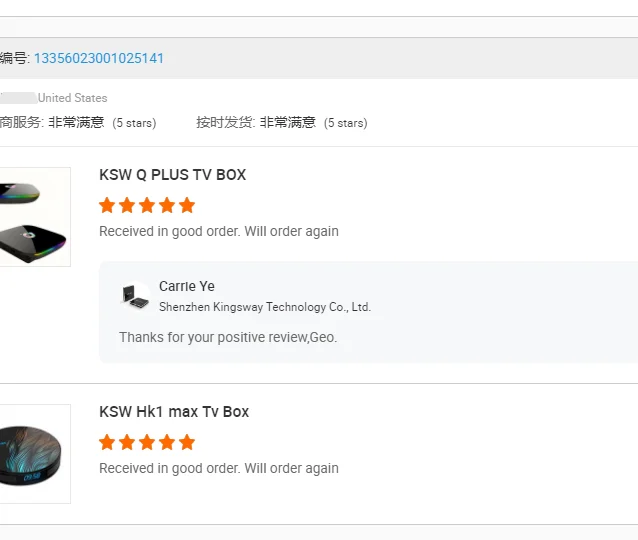Image resolution: width=638 pixels, height=540 pixels.
Task: Click the seller reply 'Thanks for your positive review,Geo.'
Action: pos(228,337)
